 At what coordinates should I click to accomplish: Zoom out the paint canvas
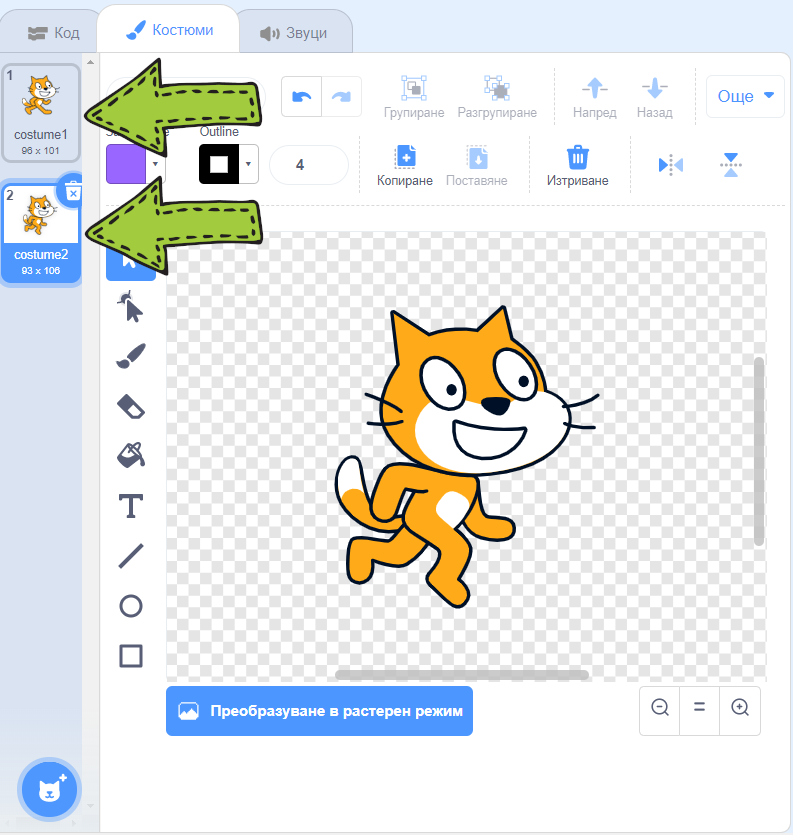(660, 711)
